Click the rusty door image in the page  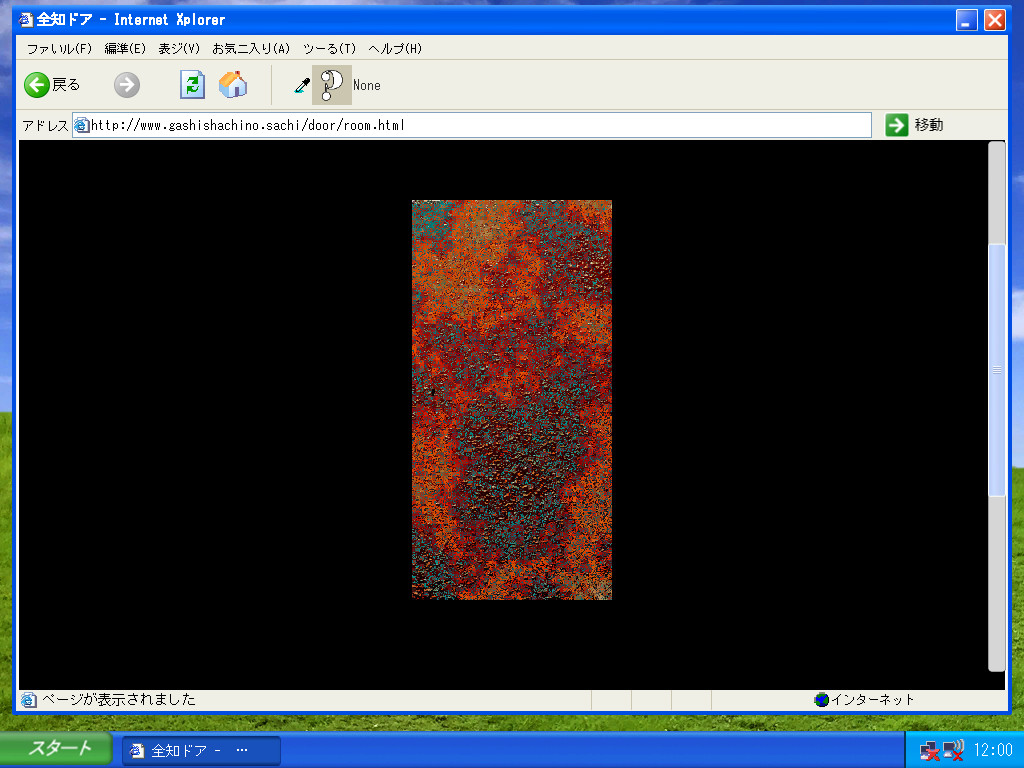(511, 400)
